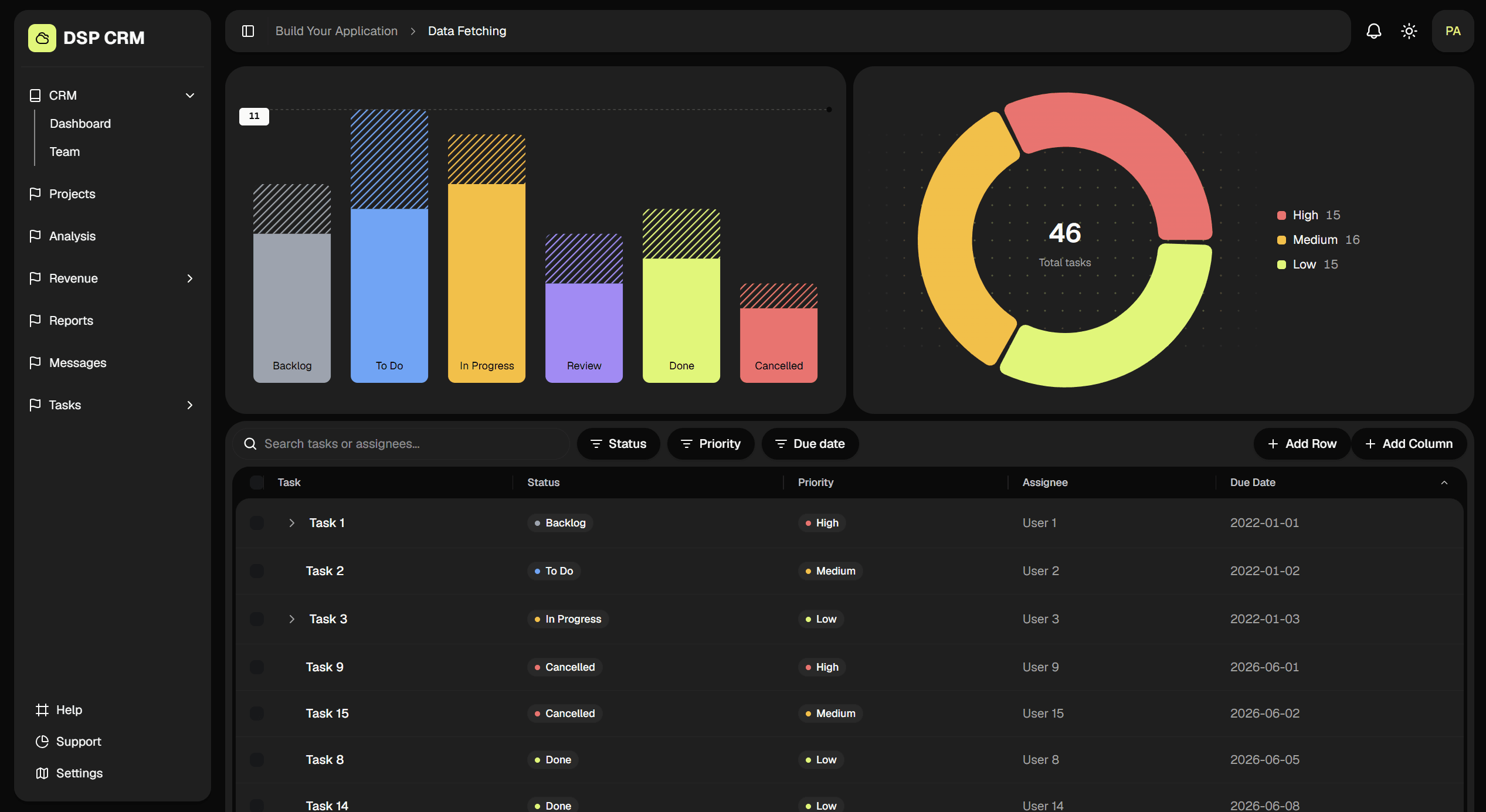Screen dimensions: 1486x812
Task: Expand the Task 3 row
Action: [291, 619]
